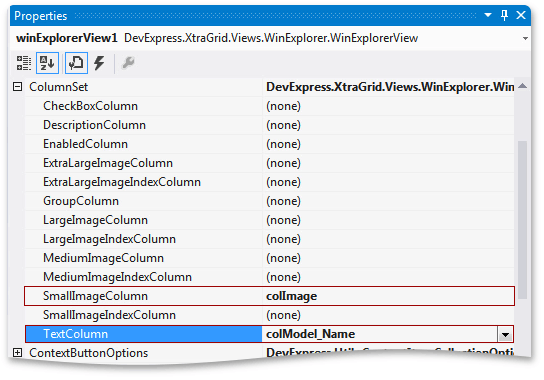This screenshot has width=544, height=380.
Task: Show Events via lightning bolt icon
Action: tap(99, 63)
